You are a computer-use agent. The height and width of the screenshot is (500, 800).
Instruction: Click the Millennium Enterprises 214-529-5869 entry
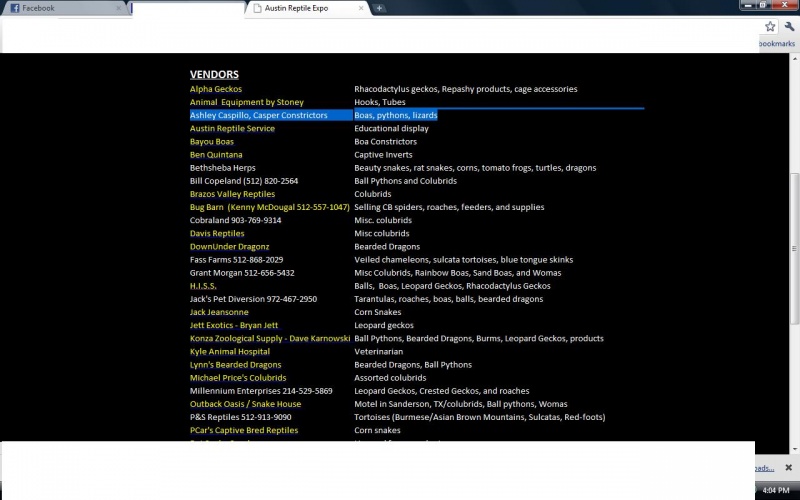pyautogui.click(x=261, y=391)
